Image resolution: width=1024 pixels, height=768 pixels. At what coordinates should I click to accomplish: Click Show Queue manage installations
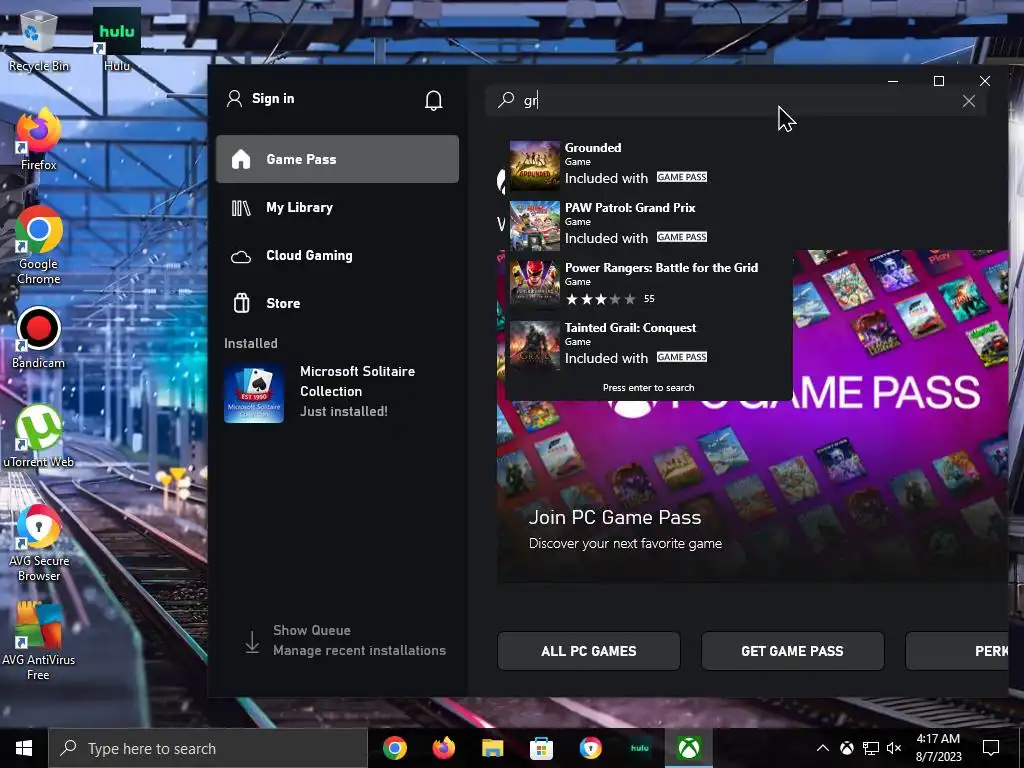click(359, 640)
